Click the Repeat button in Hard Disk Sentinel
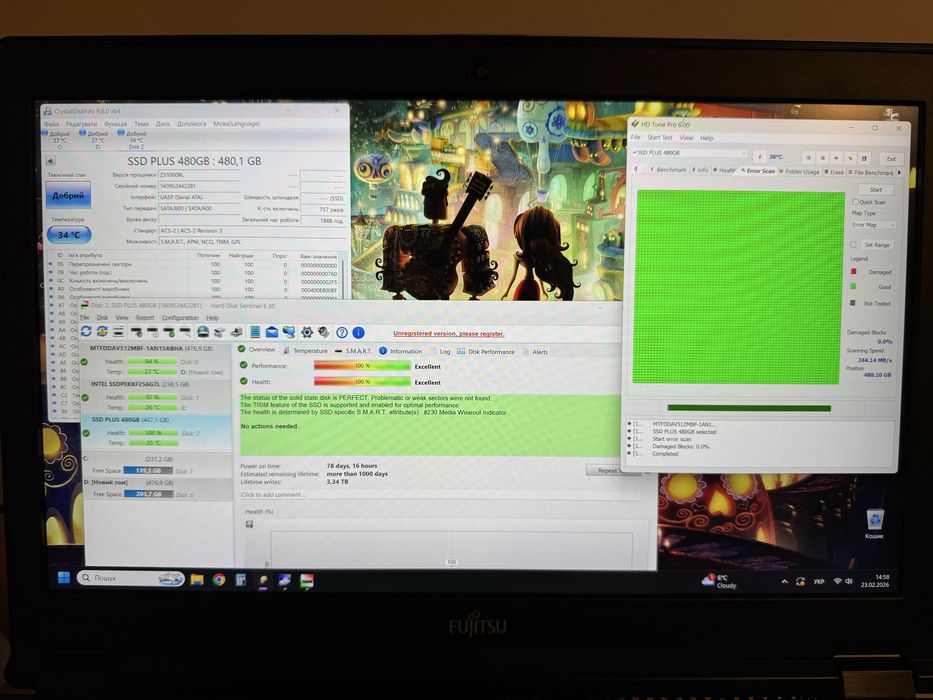 607,470
